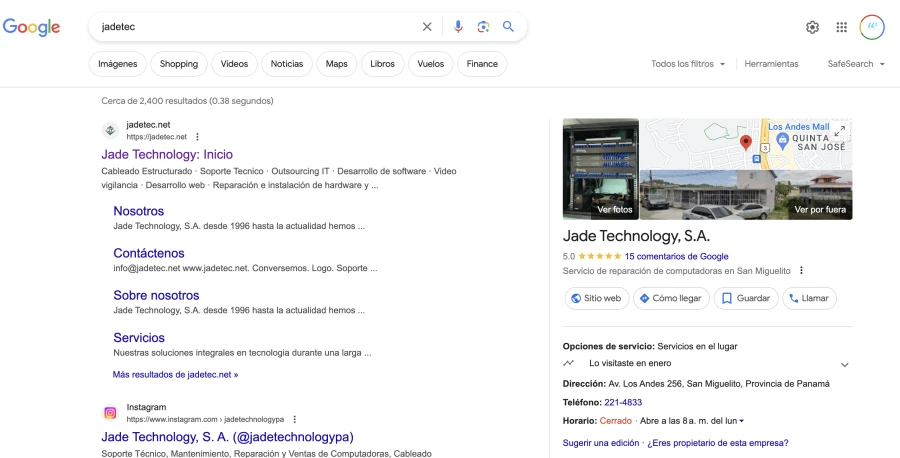Click the red 'Cerrado' status text

[615, 421]
